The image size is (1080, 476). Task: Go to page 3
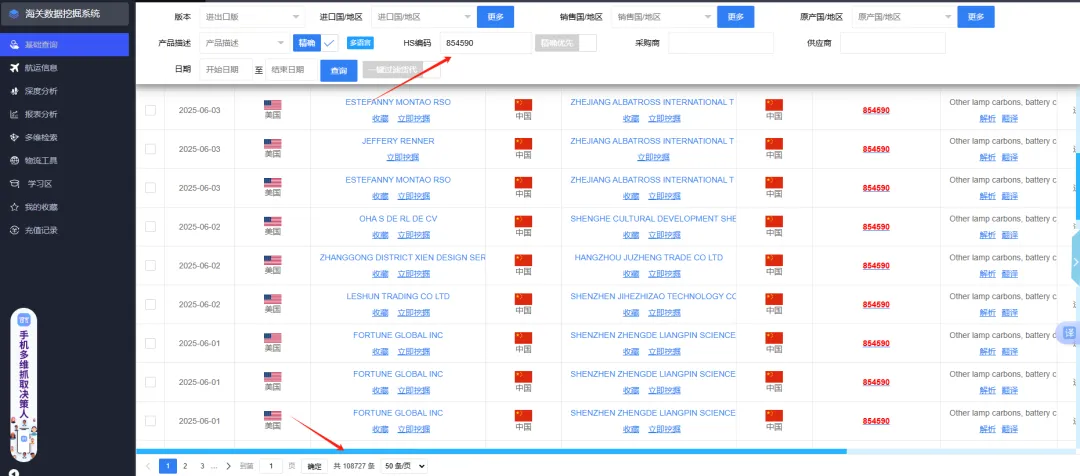click(202, 466)
